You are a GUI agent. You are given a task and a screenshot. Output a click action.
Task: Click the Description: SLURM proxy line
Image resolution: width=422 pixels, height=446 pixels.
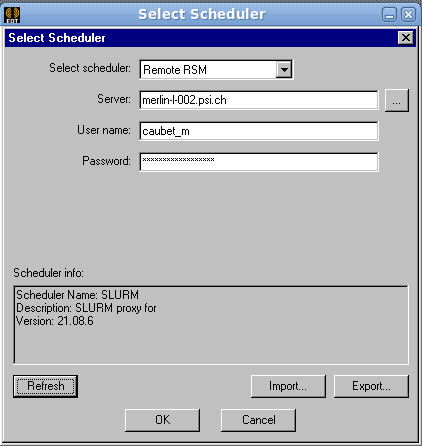(x=86, y=308)
